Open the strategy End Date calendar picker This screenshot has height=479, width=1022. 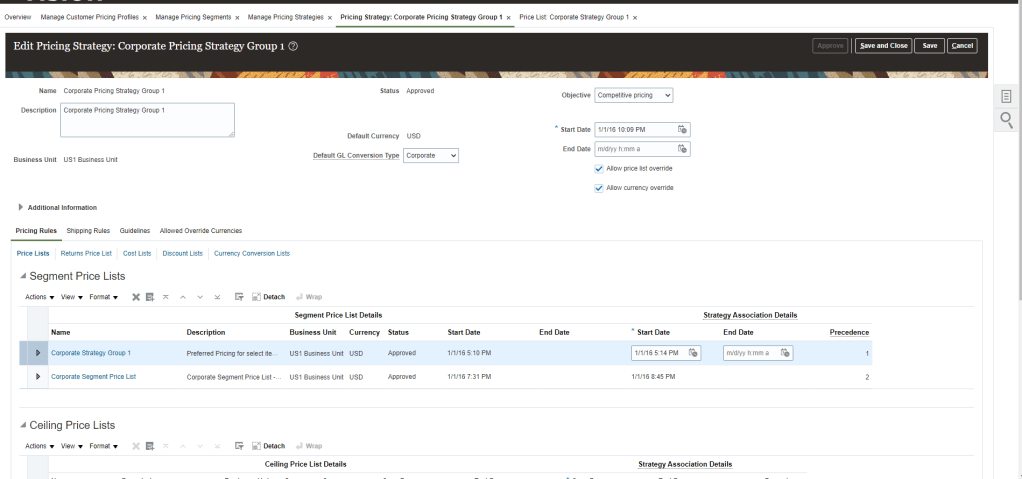pos(682,149)
